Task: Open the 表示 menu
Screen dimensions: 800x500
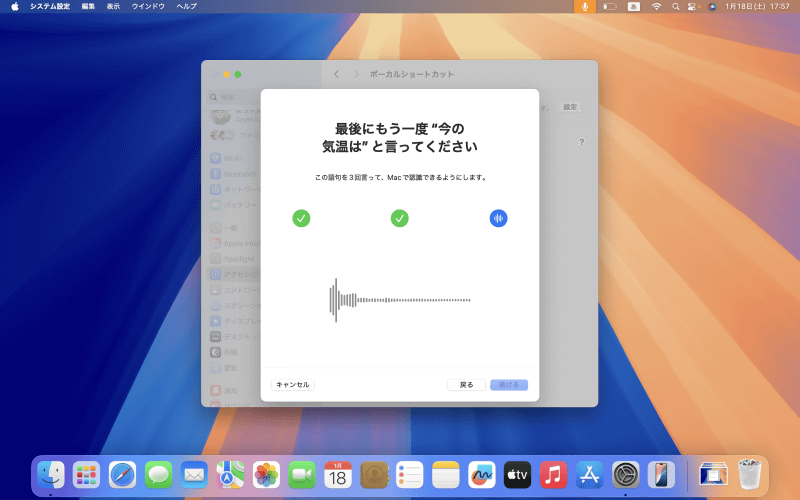Action: point(113,7)
